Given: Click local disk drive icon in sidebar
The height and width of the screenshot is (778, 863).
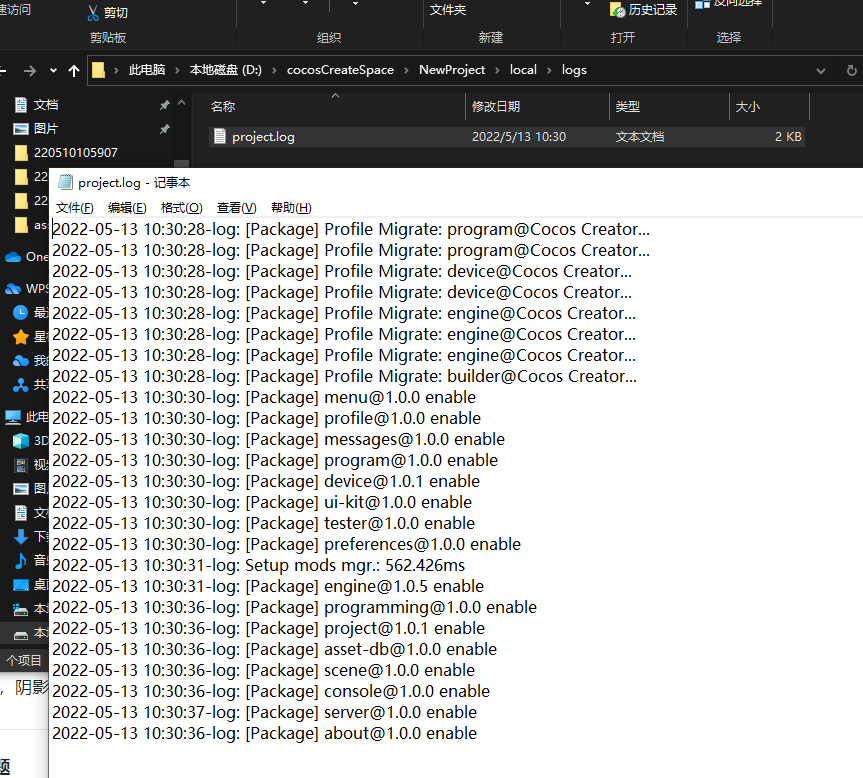Looking at the screenshot, I should [20, 634].
